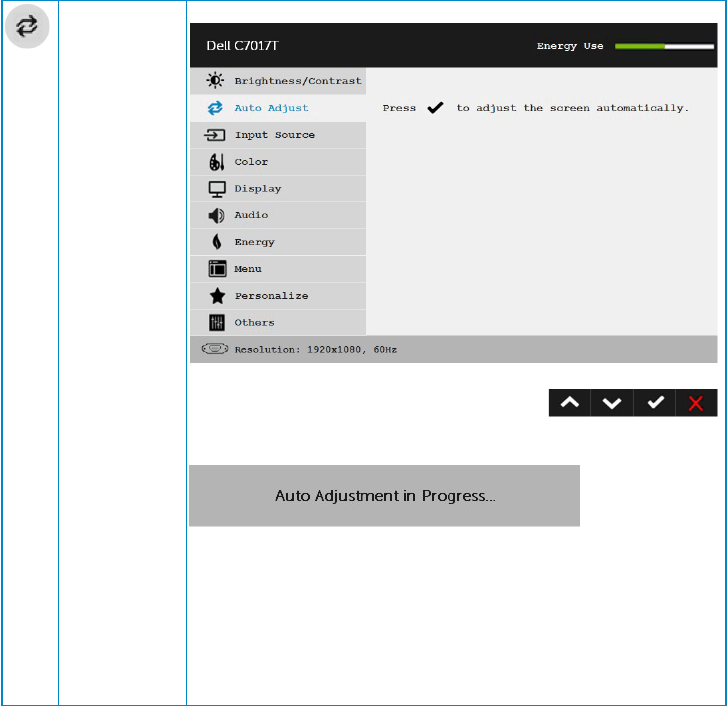Click the Color paint palette icon
This screenshot has width=727, height=706.
217,162
